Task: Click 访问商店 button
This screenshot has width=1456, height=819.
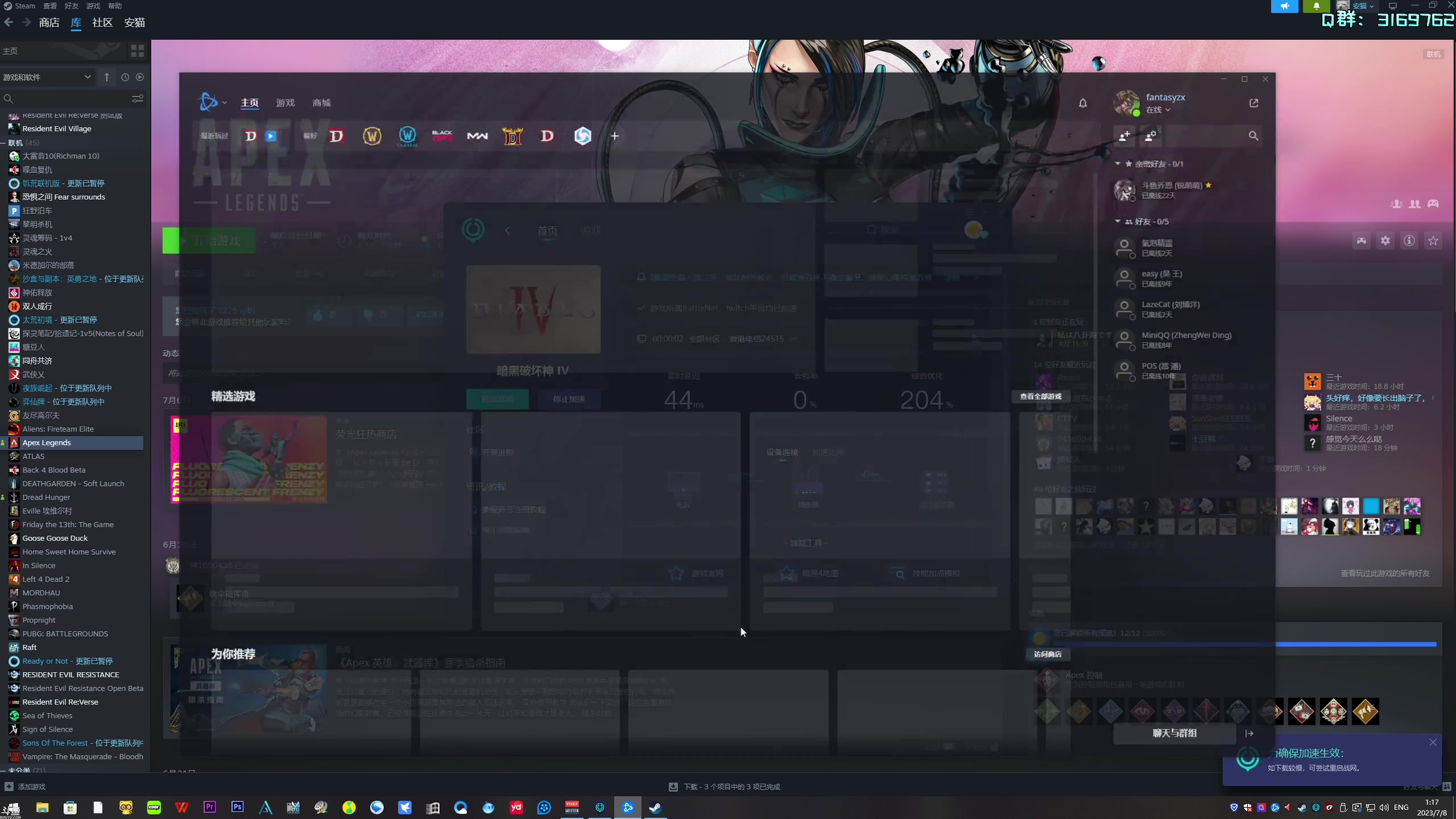Action: pyautogui.click(x=1048, y=654)
